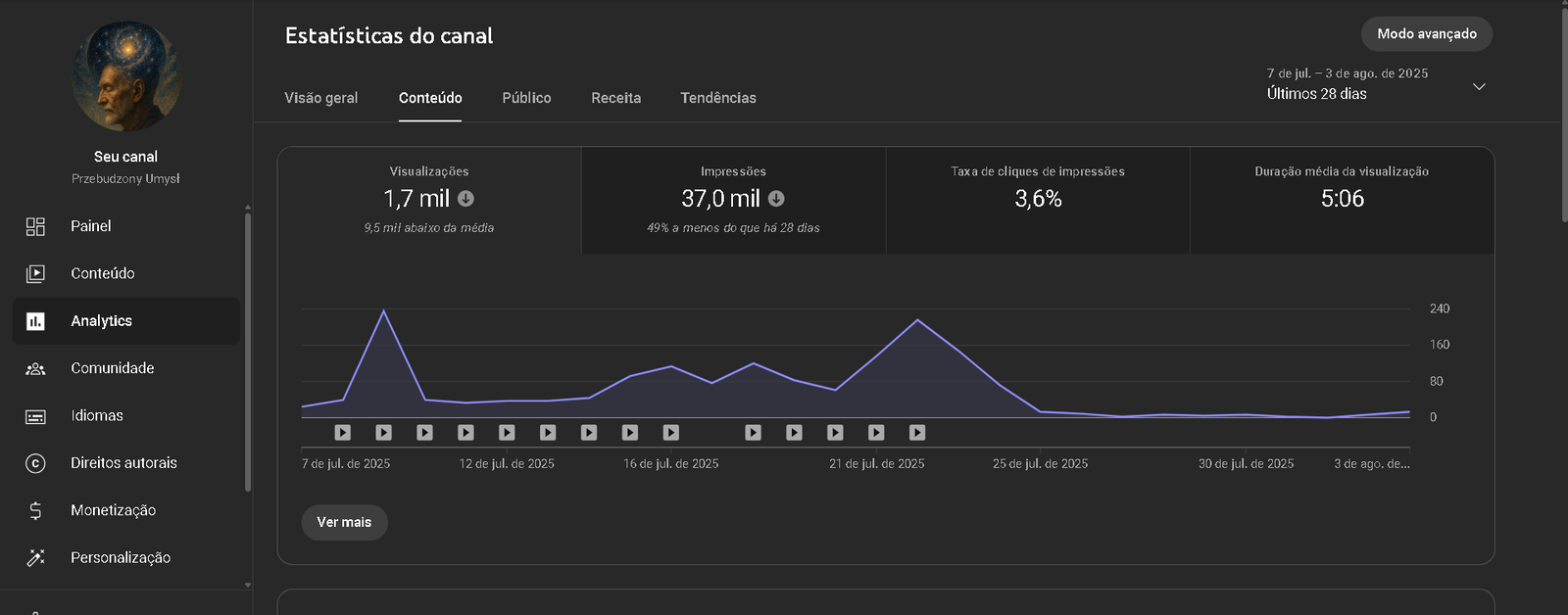Click the 80 value on the chart axis
This screenshot has height=615, width=1568.
1437,381
